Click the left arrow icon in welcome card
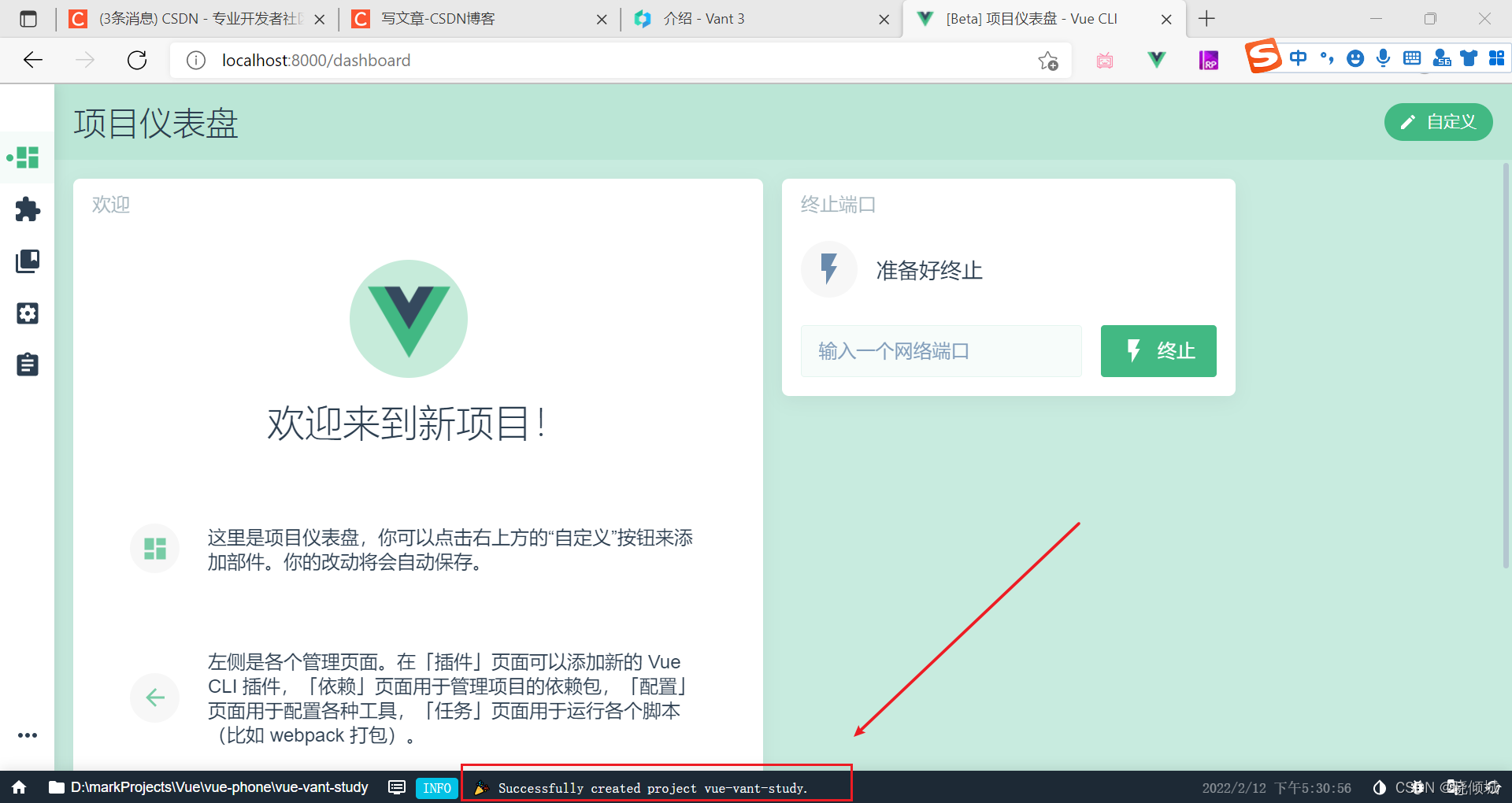 point(155,698)
